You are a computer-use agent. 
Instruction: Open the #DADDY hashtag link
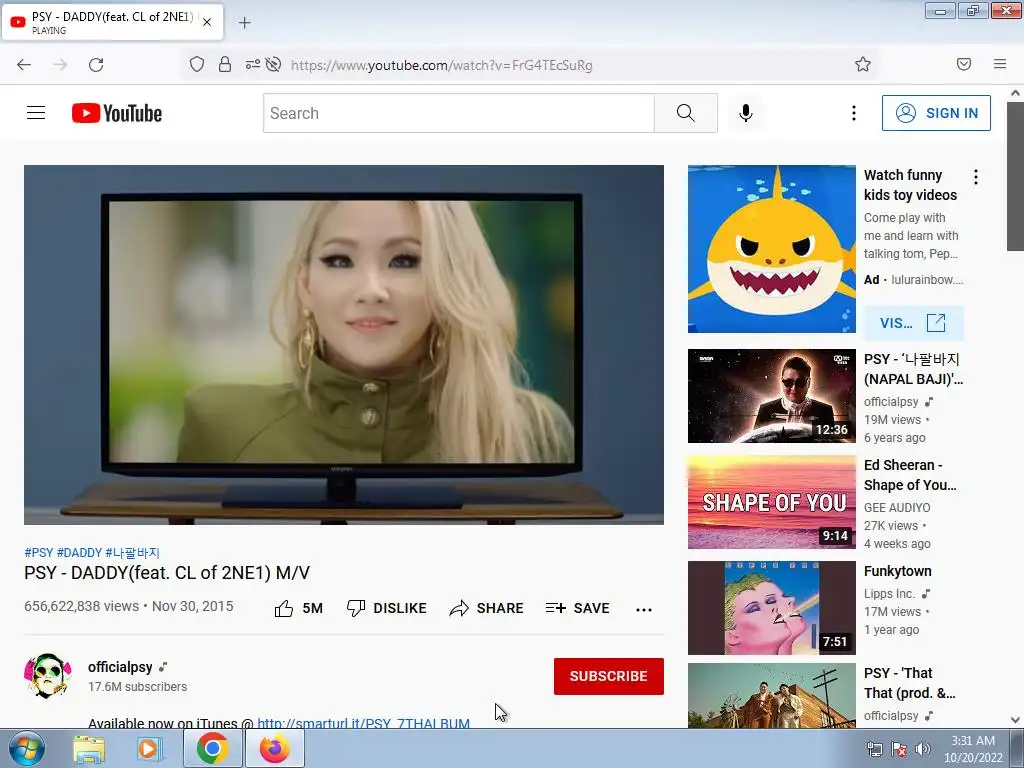pos(79,552)
